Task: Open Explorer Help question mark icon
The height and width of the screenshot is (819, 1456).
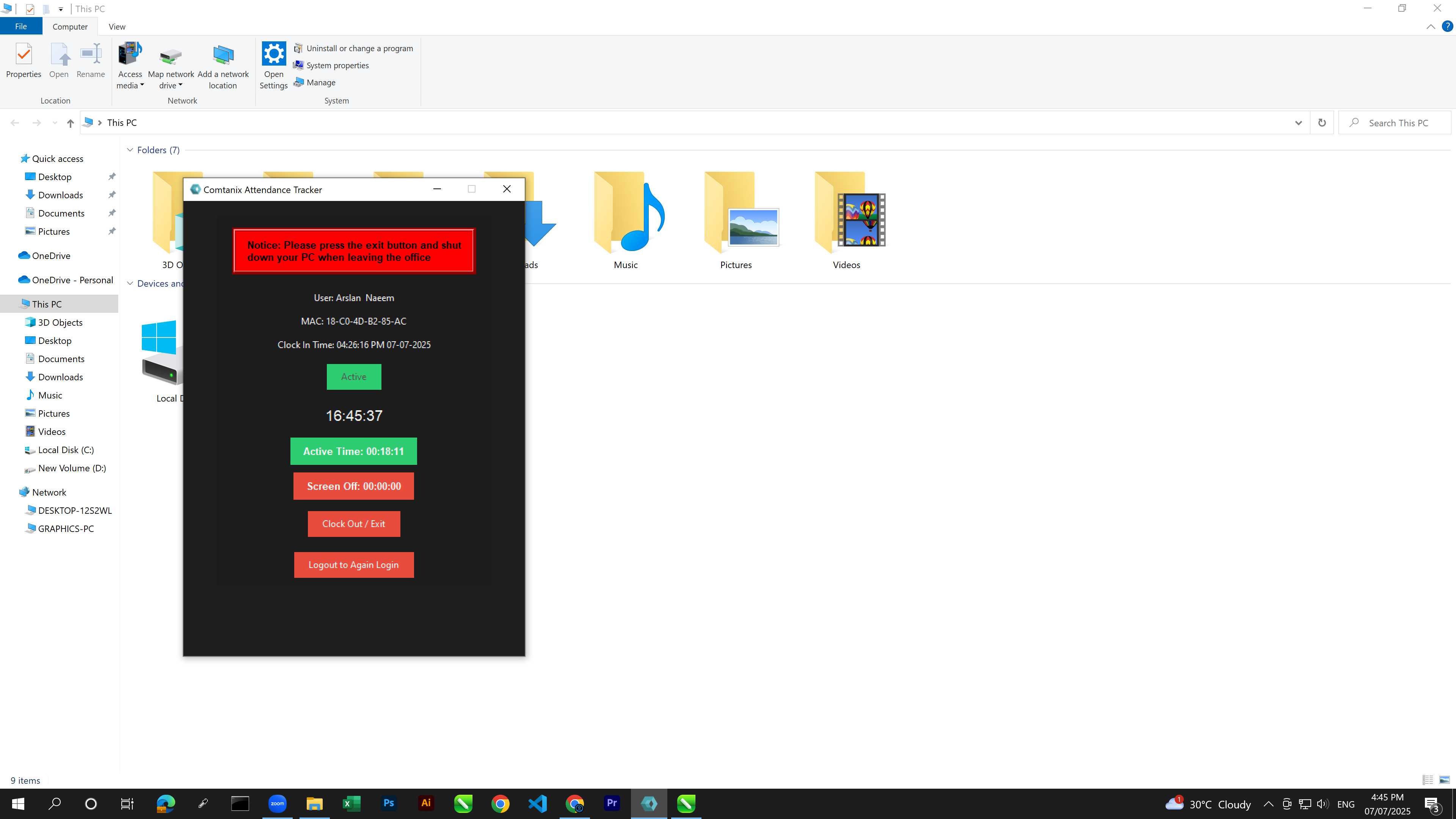Action: point(1448,27)
